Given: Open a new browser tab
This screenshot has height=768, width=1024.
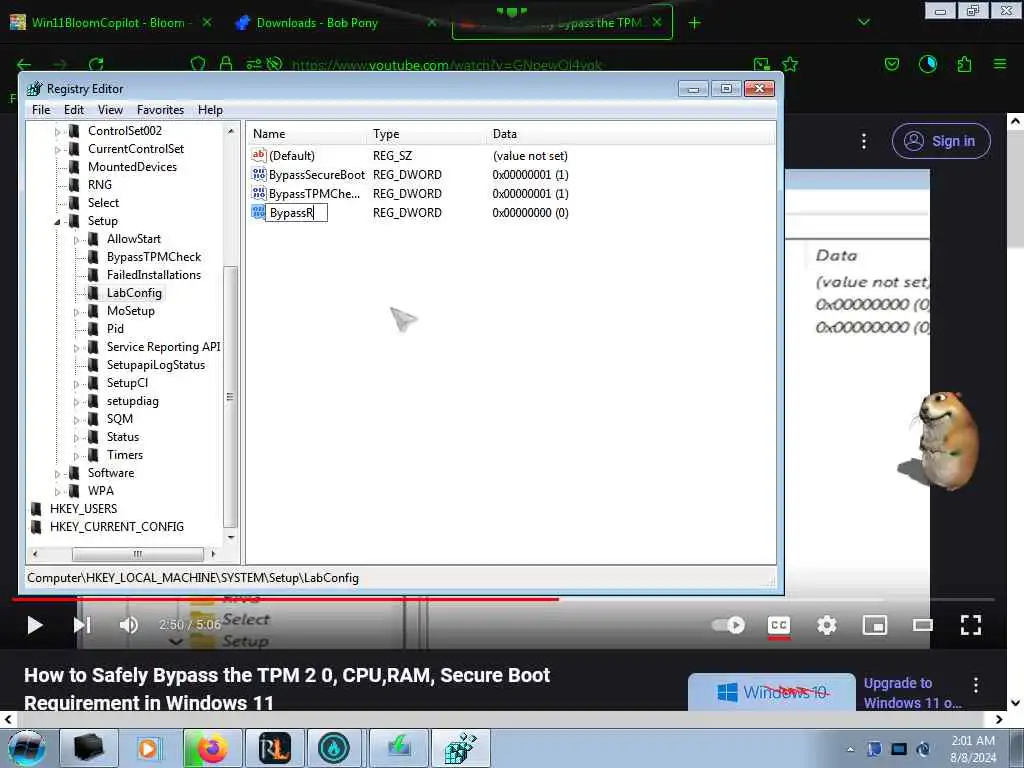Looking at the screenshot, I should pos(694,23).
